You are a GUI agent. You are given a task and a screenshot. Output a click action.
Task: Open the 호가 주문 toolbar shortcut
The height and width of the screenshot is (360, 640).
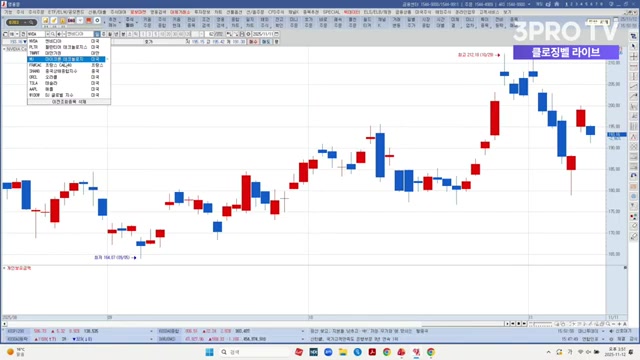point(308,22)
